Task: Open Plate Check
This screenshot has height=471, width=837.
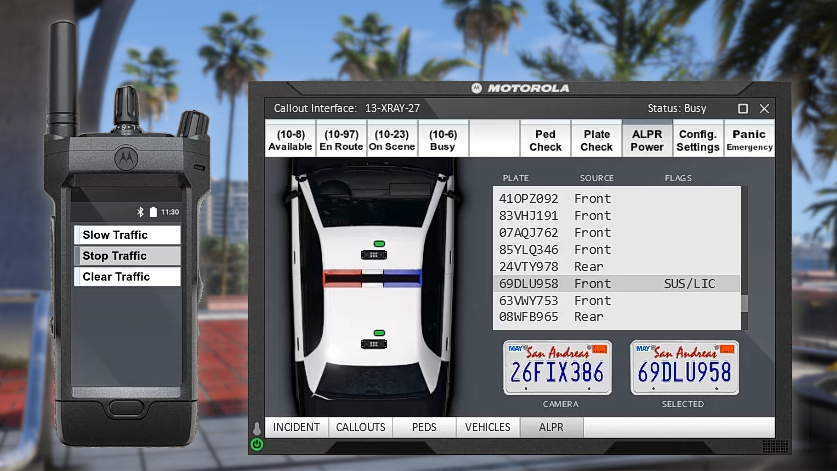Action: 596,140
